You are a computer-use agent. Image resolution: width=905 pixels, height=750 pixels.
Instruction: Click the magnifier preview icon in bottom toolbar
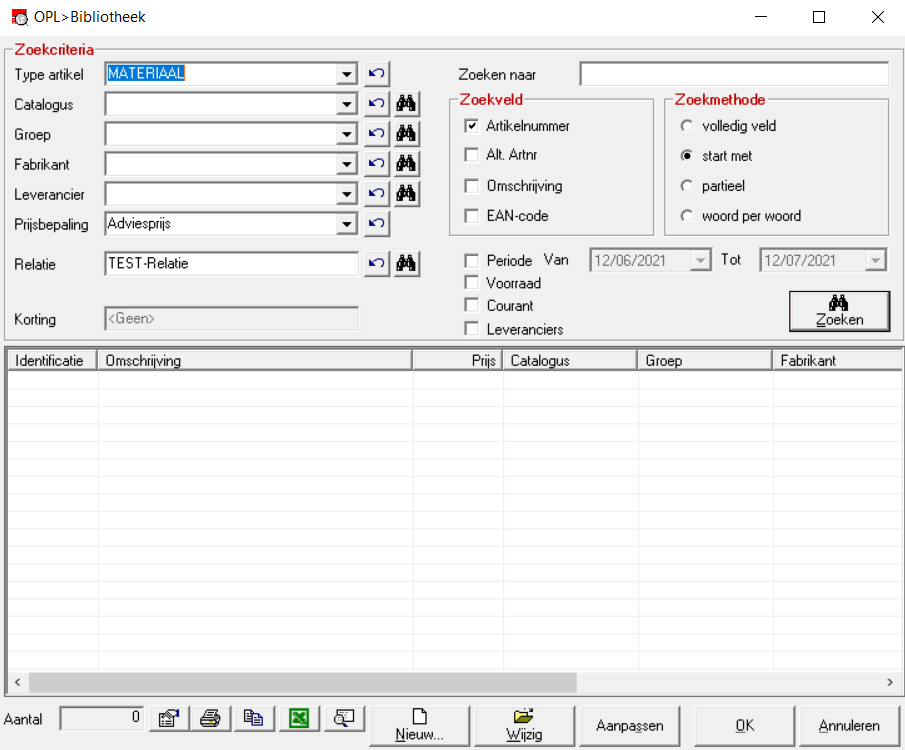pyautogui.click(x=345, y=719)
